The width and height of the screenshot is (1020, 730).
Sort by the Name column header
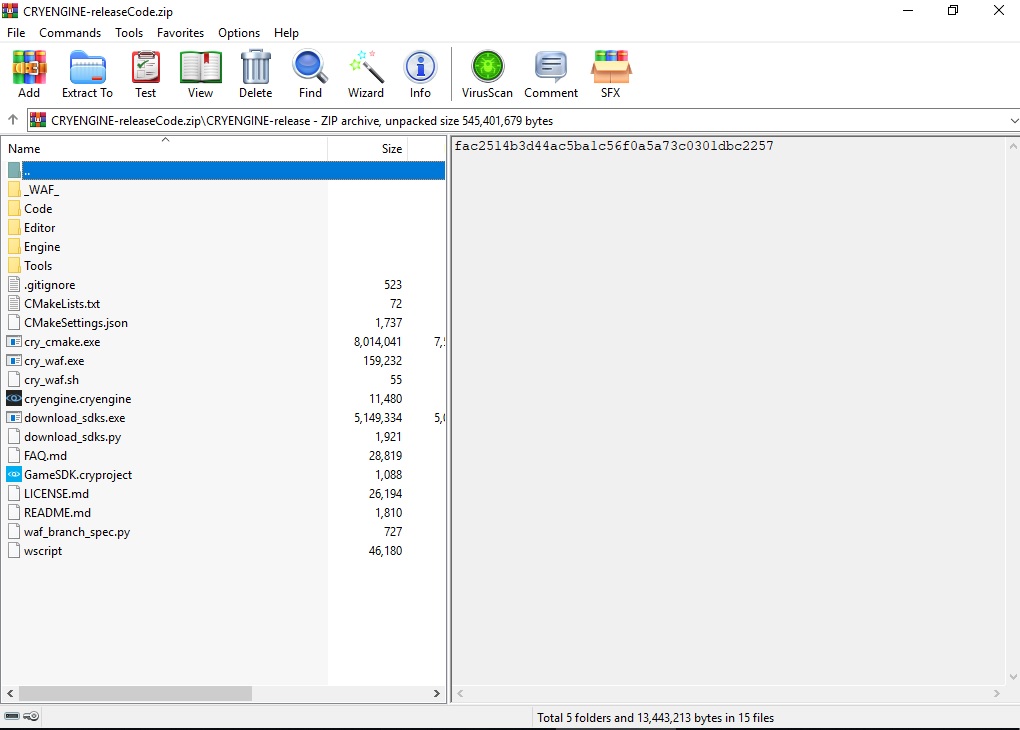(x=165, y=148)
